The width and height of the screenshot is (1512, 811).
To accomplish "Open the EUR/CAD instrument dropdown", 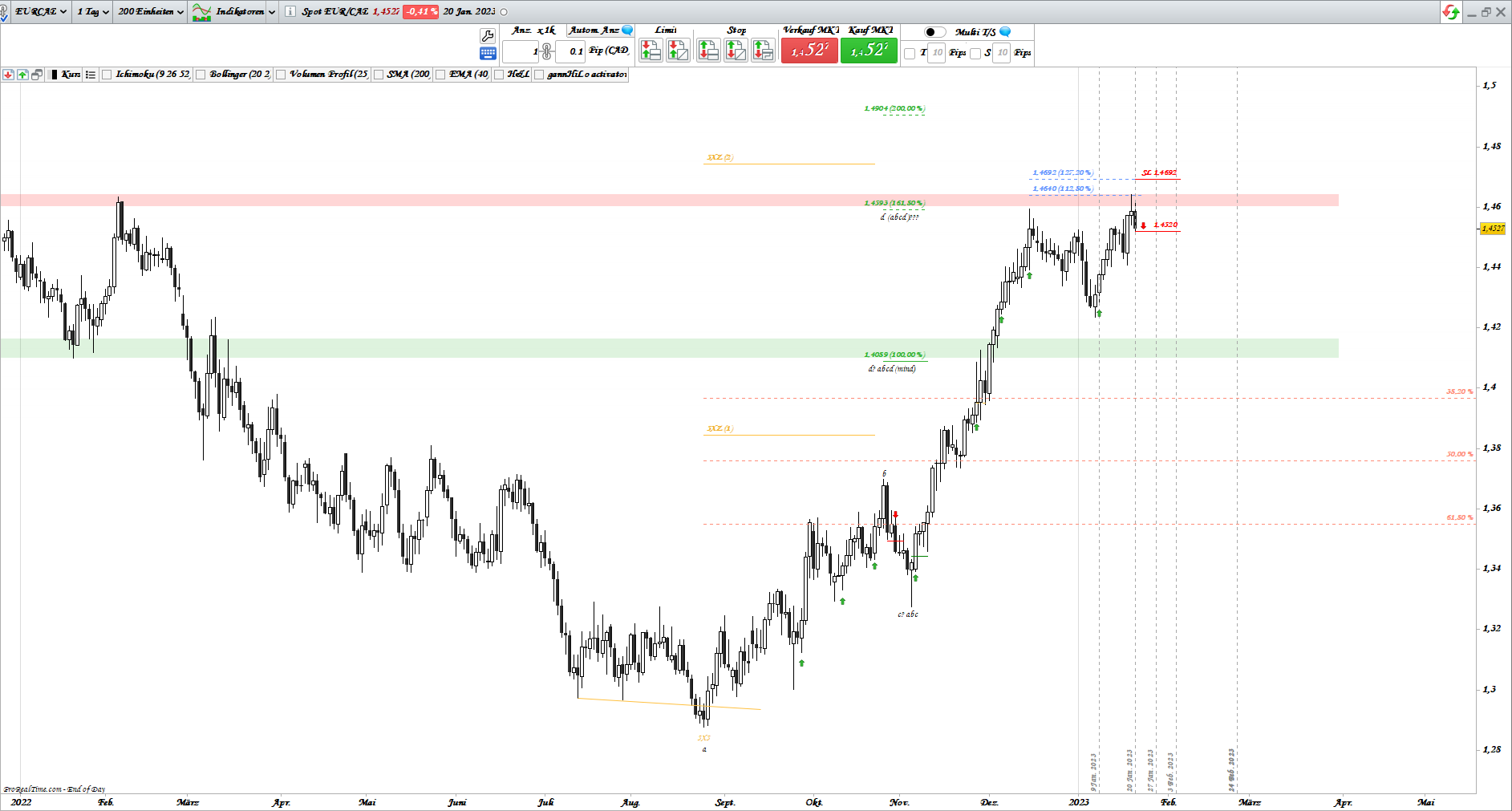I will [41, 12].
